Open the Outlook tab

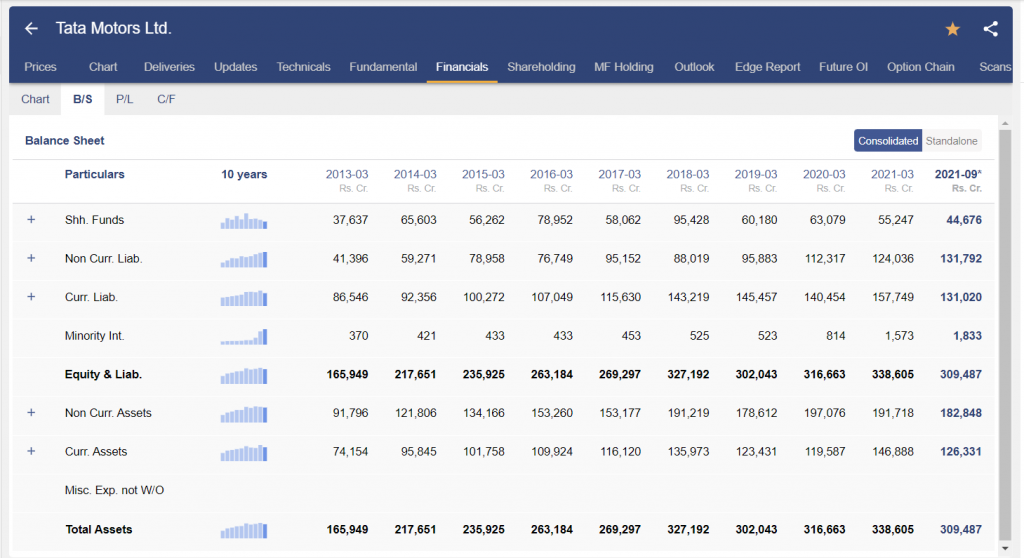pyautogui.click(x=694, y=67)
